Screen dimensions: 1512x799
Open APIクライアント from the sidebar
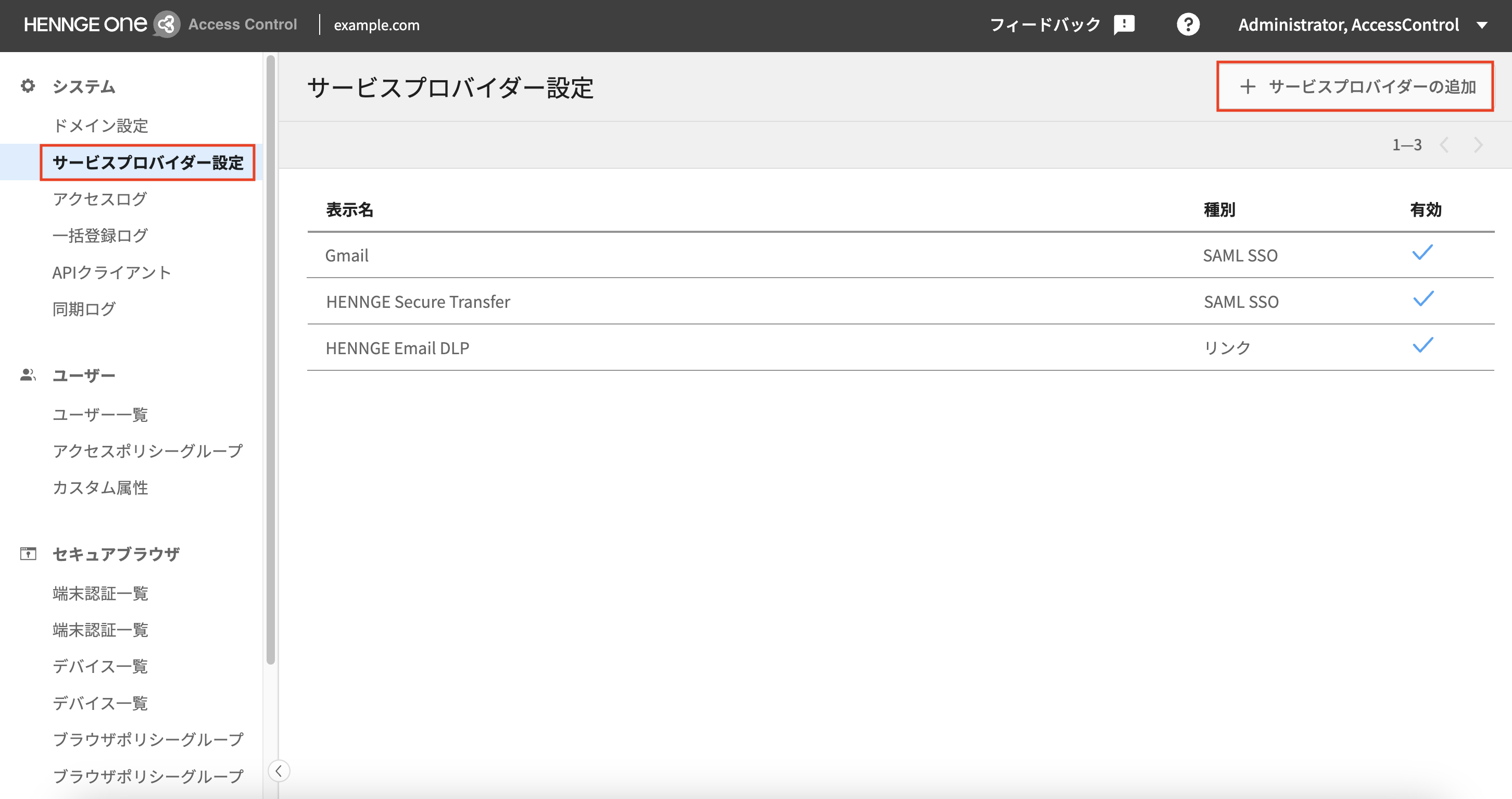111,272
